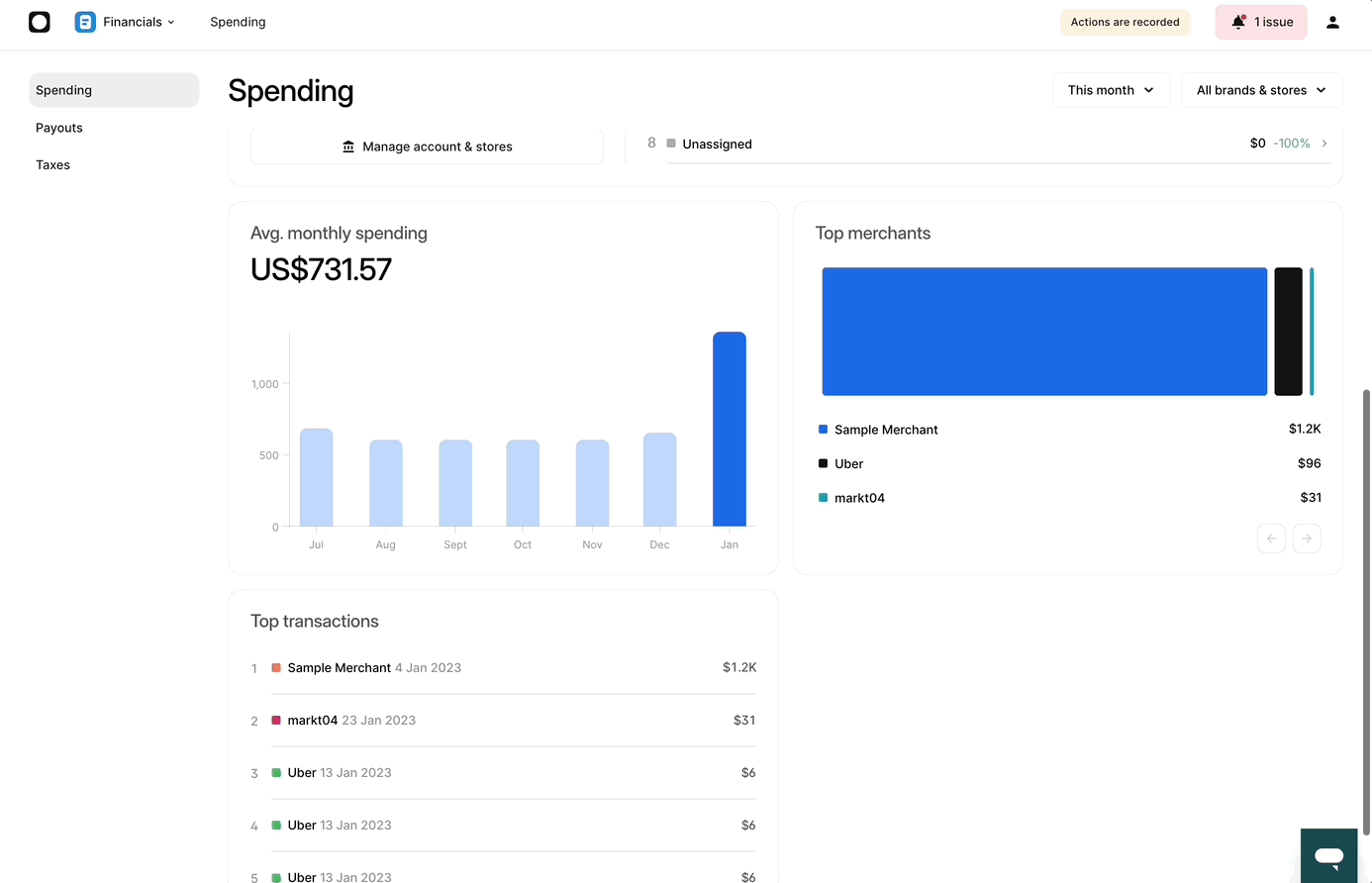Click the $31 markt04 transaction amount
Image resolution: width=1372 pixels, height=883 pixels.
point(744,721)
